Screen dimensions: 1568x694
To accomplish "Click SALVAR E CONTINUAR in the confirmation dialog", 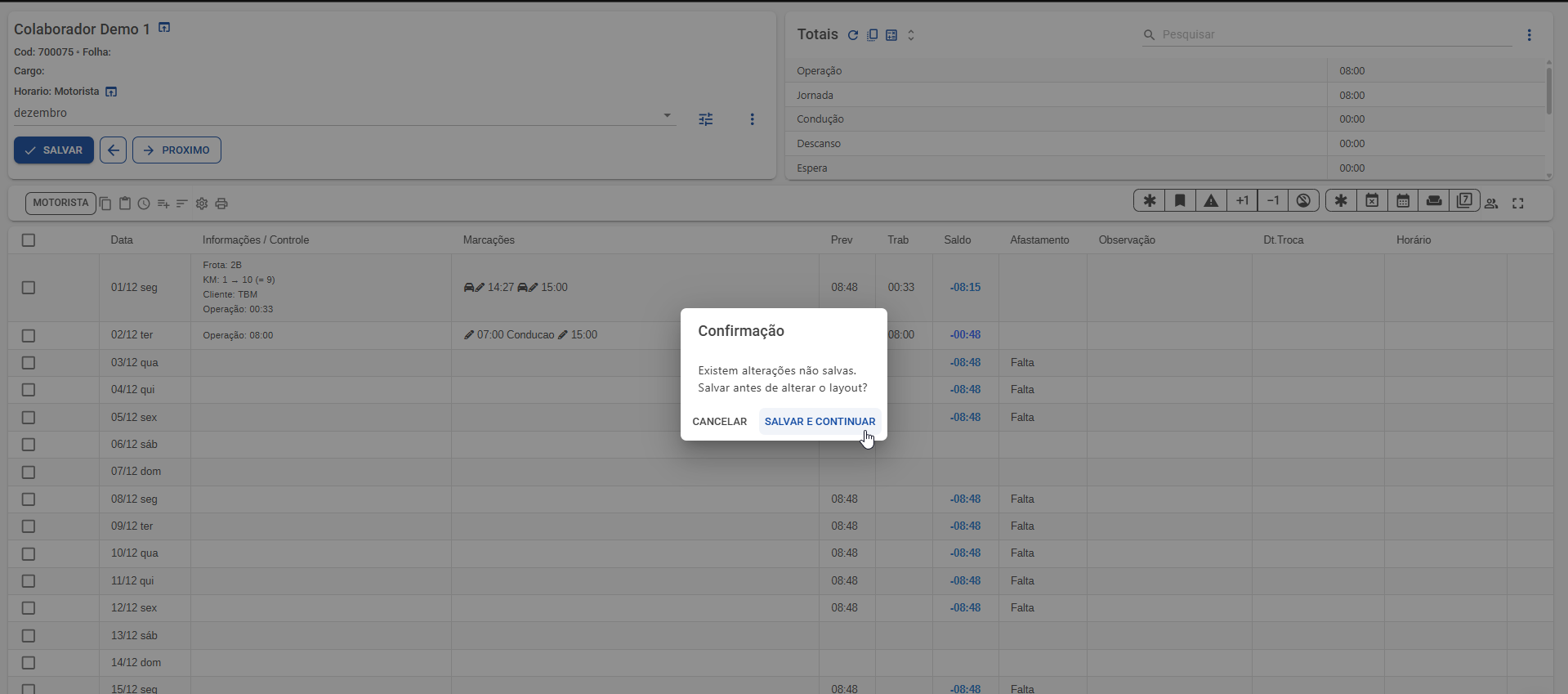I will point(820,422).
